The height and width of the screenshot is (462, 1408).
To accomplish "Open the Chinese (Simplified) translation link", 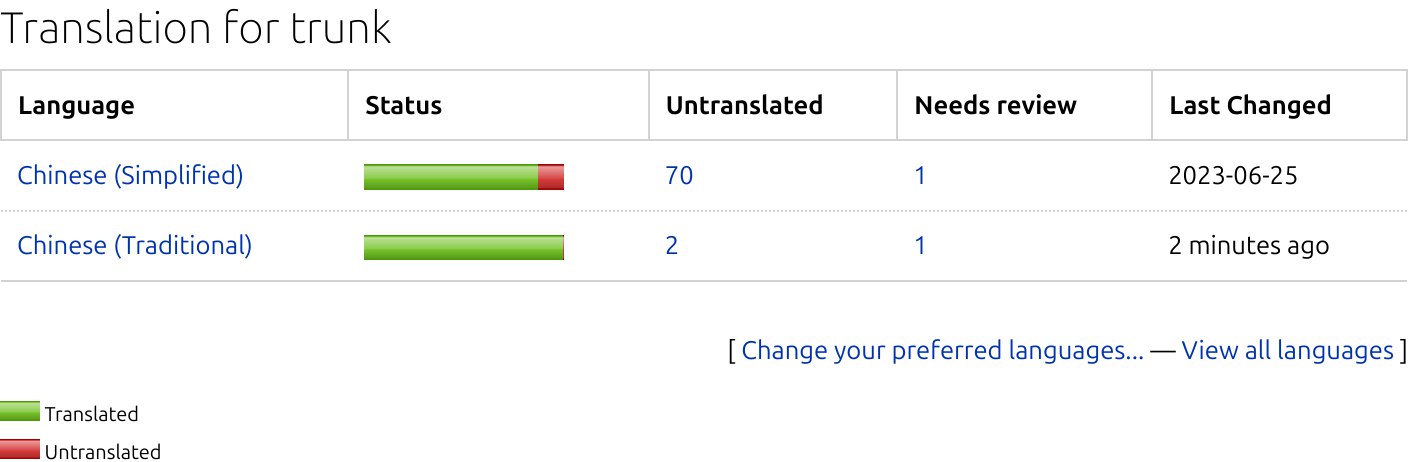I will point(130,176).
